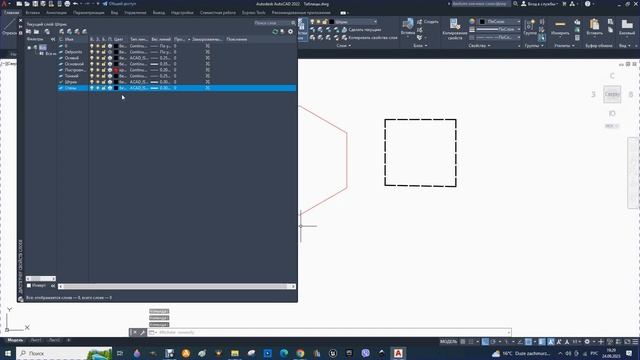Open workspace switching gear in status bar
Viewport: 640px width, 360px height.
point(587,342)
